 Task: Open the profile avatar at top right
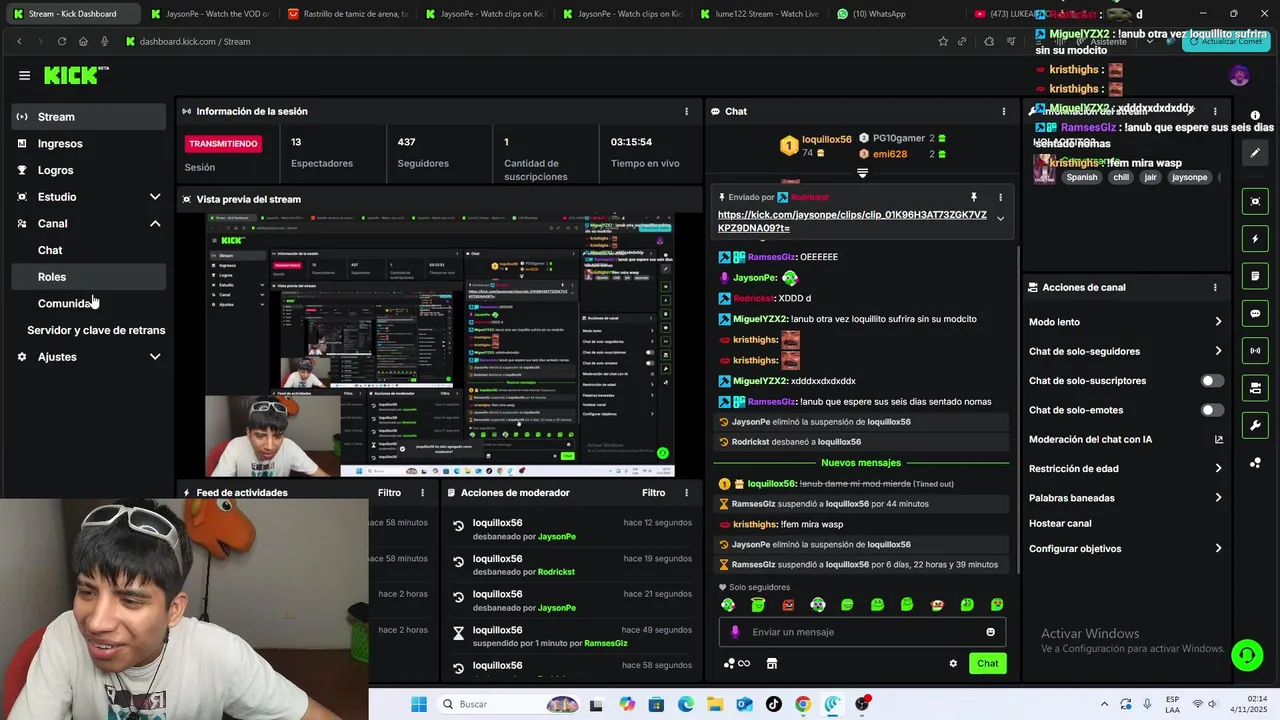point(1239,75)
